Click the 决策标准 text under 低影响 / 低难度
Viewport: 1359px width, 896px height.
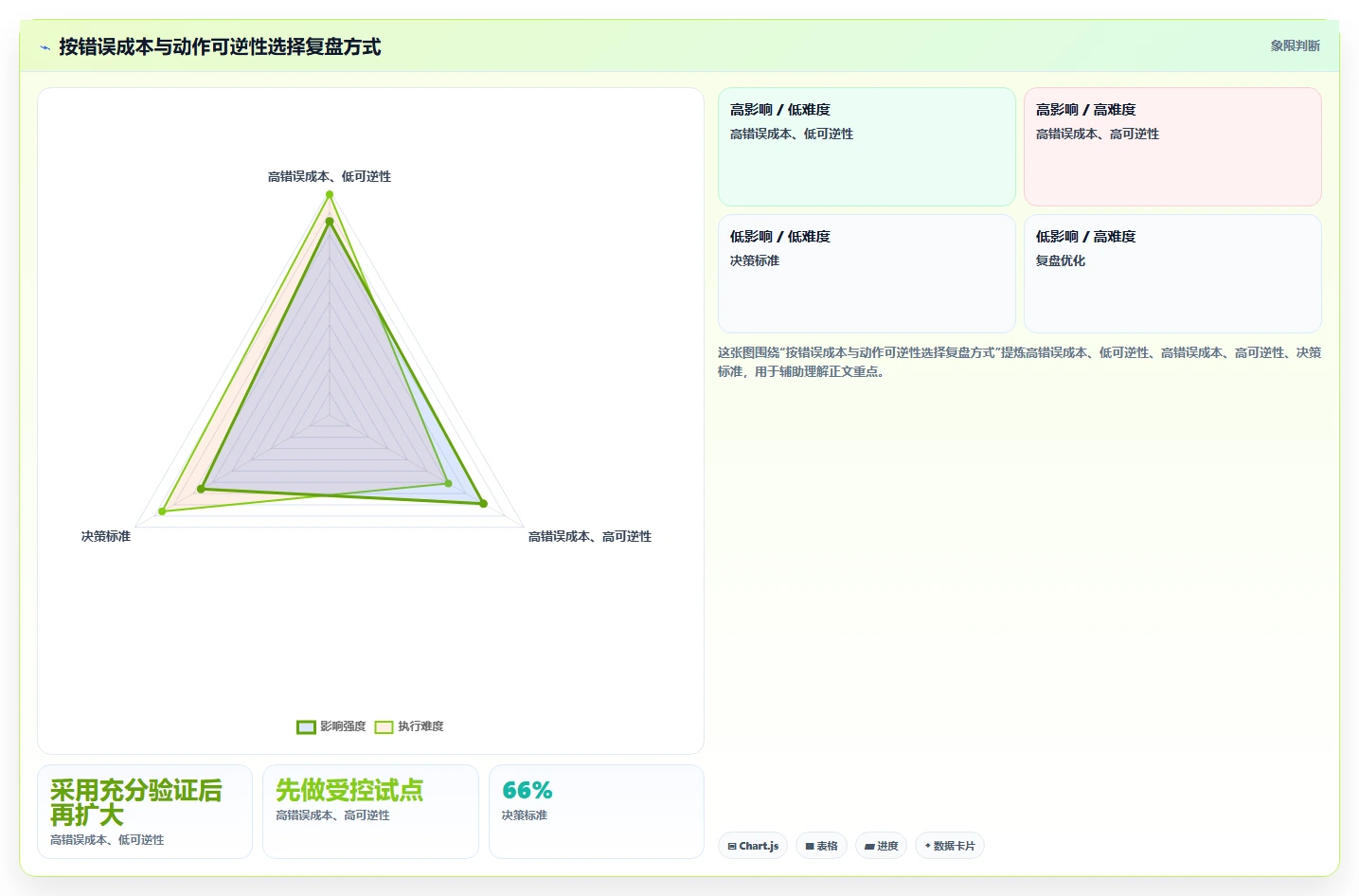tap(755, 260)
